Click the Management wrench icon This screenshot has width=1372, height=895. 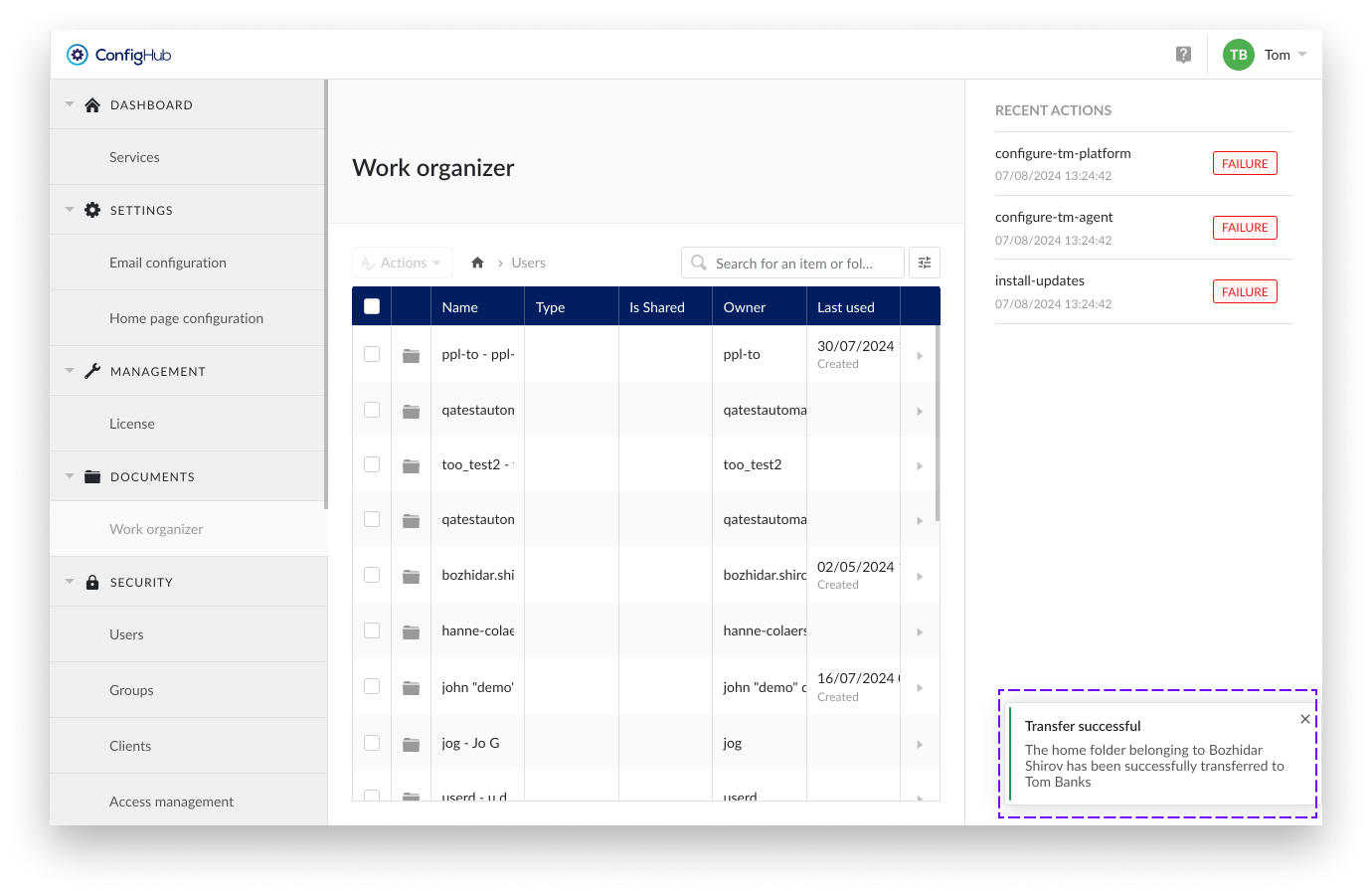91,370
